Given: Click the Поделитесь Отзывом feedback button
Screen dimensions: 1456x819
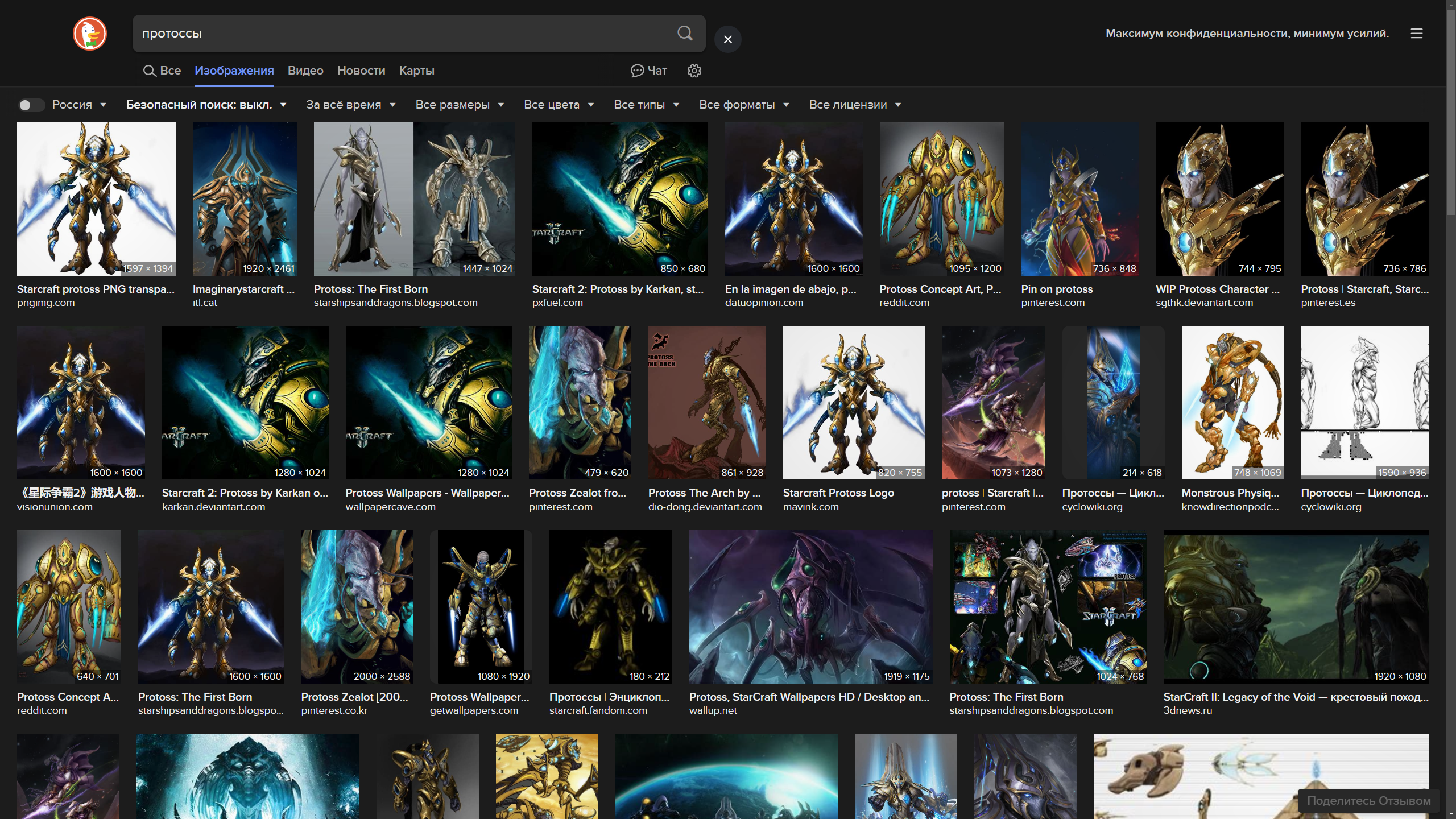Looking at the screenshot, I should 1368,800.
